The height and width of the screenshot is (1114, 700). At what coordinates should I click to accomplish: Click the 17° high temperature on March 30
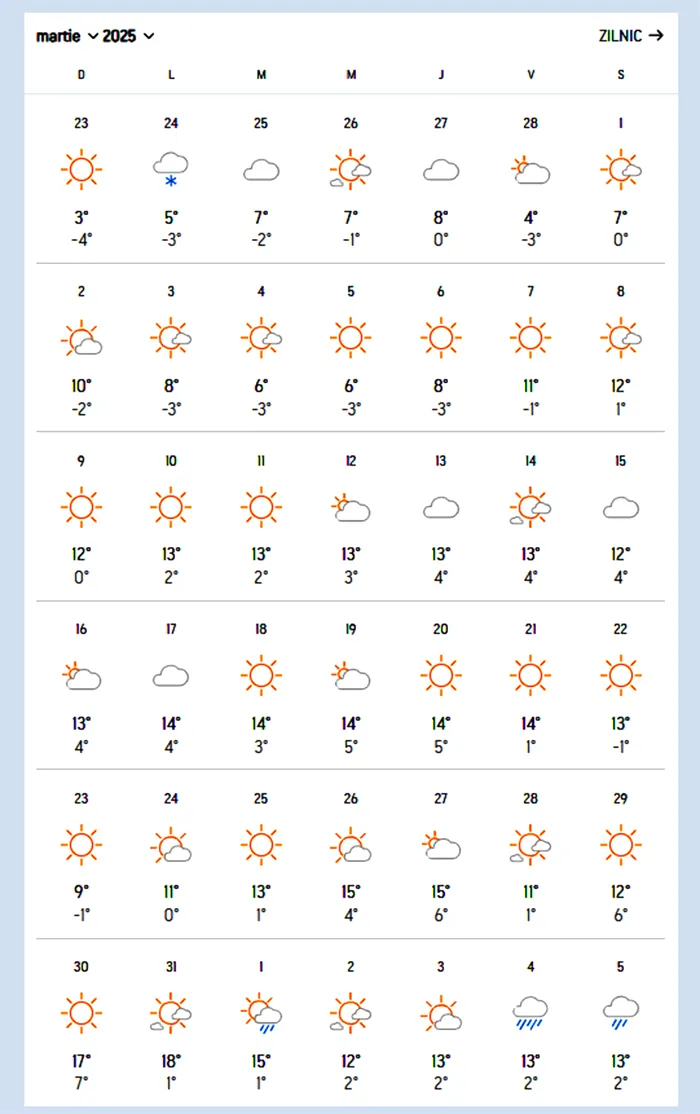[x=81, y=1061]
